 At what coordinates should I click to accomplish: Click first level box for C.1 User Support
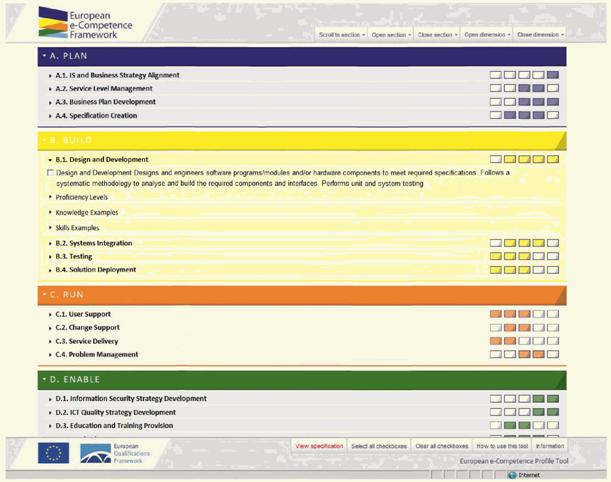(495, 314)
